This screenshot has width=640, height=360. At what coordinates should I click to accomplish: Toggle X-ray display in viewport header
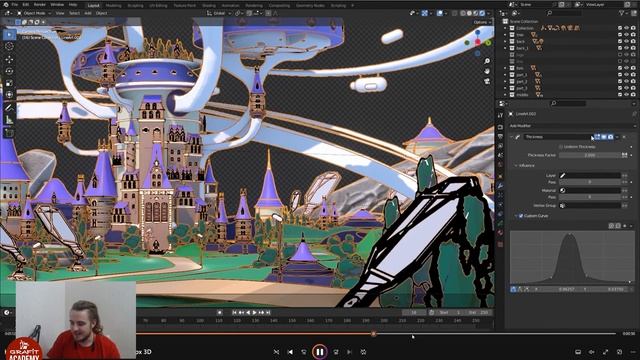point(455,13)
